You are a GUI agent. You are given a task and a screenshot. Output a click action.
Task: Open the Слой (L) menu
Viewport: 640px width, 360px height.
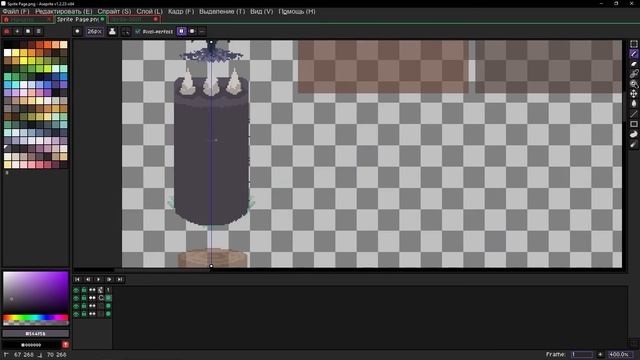(149, 11)
